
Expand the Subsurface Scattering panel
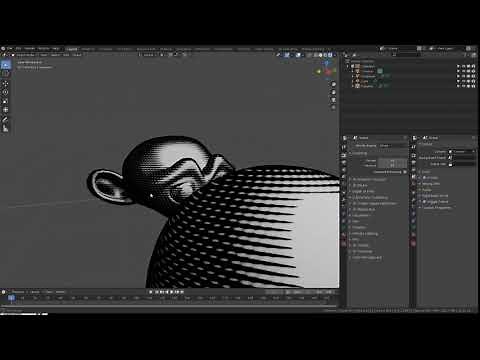click(368, 198)
